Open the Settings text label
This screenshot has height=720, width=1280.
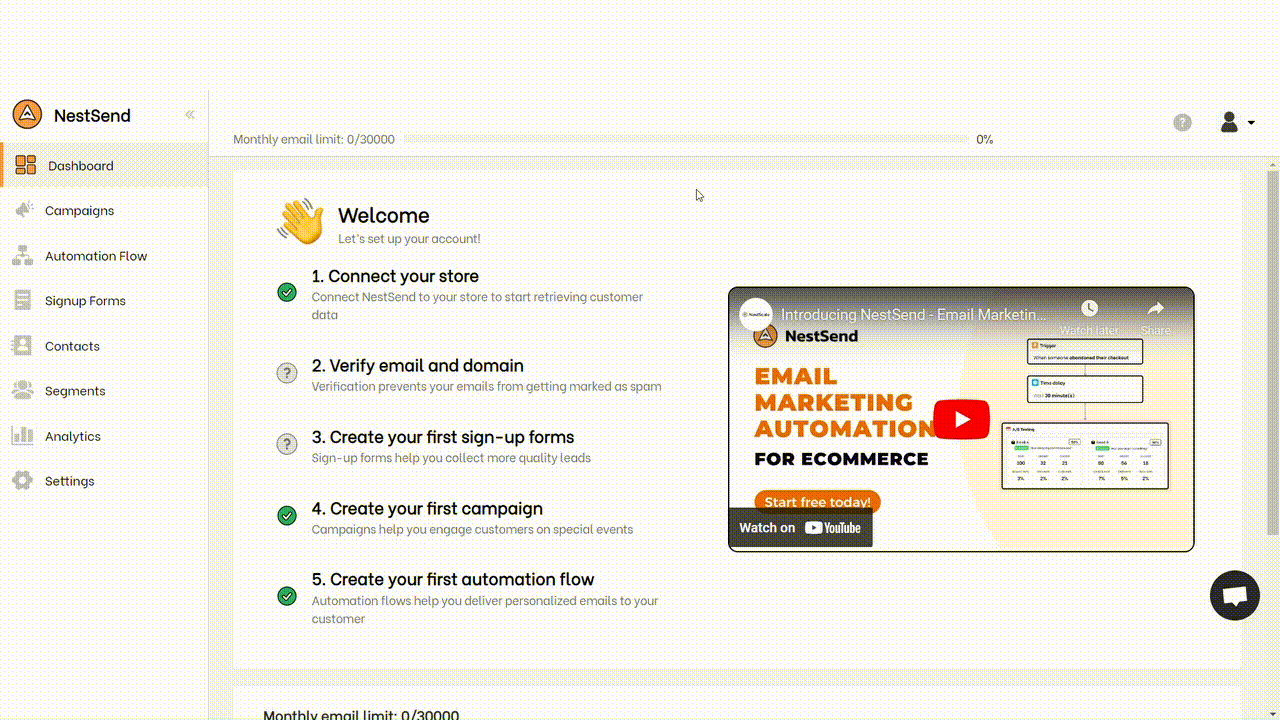70,481
